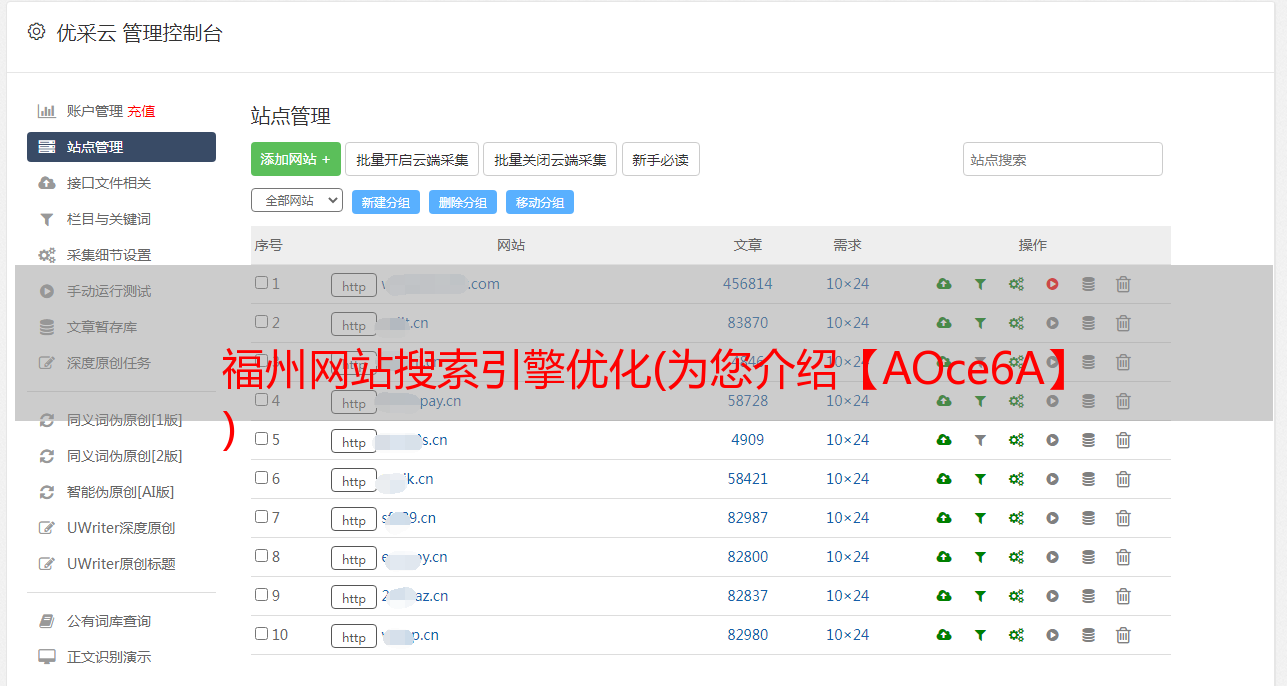Click the database icon for the 82980 site
Image resolution: width=1287 pixels, height=686 pixels.
[x=1088, y=635]
